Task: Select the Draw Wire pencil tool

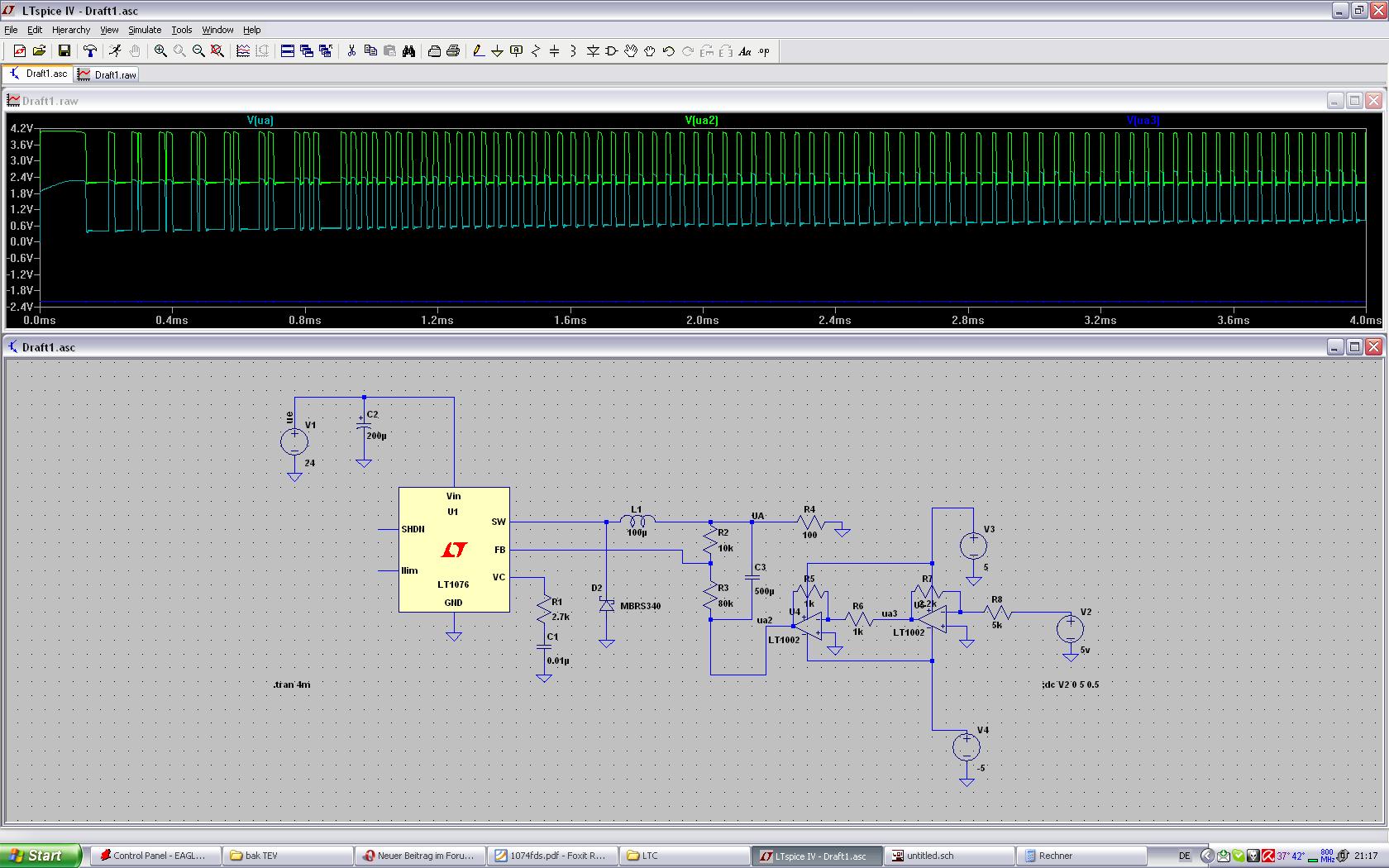Action: pos(479,51)
